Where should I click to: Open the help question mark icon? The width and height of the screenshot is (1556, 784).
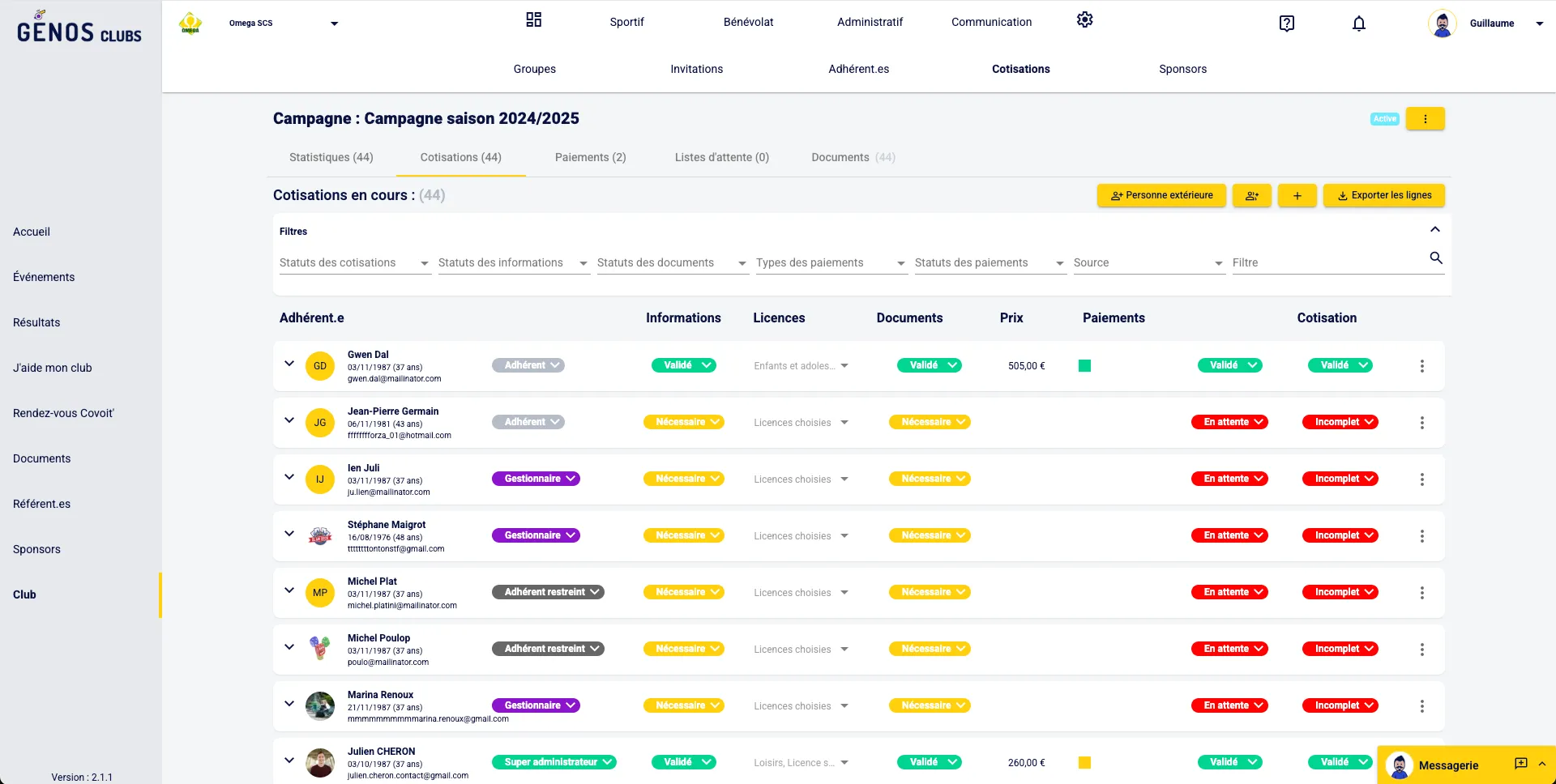point(1286,23)
